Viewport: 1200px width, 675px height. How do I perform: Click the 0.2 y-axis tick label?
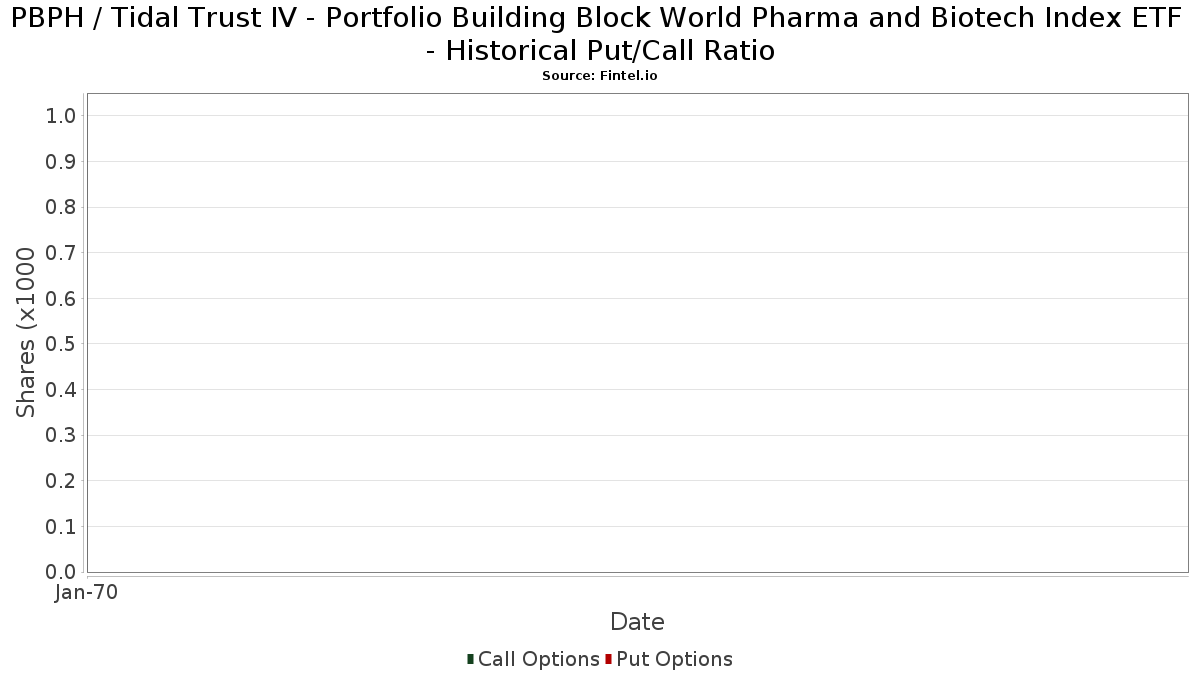(61, 481)
